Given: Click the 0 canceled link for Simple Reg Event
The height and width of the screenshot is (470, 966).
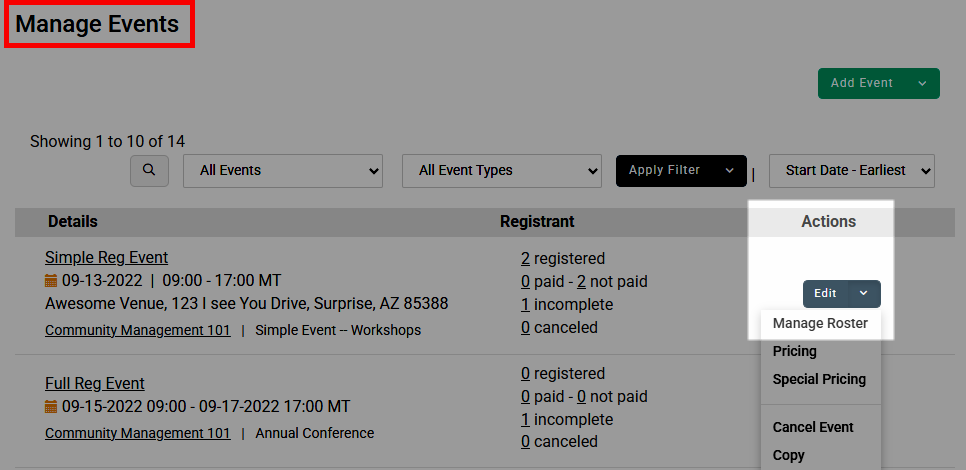Looking at the screenshot, I should pyautogui.click(x=525, y=328).
